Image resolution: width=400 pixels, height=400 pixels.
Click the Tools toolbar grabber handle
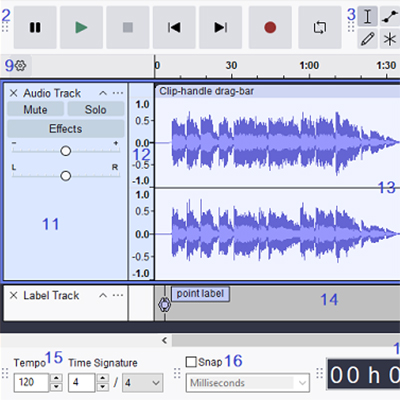pos(351,27)
